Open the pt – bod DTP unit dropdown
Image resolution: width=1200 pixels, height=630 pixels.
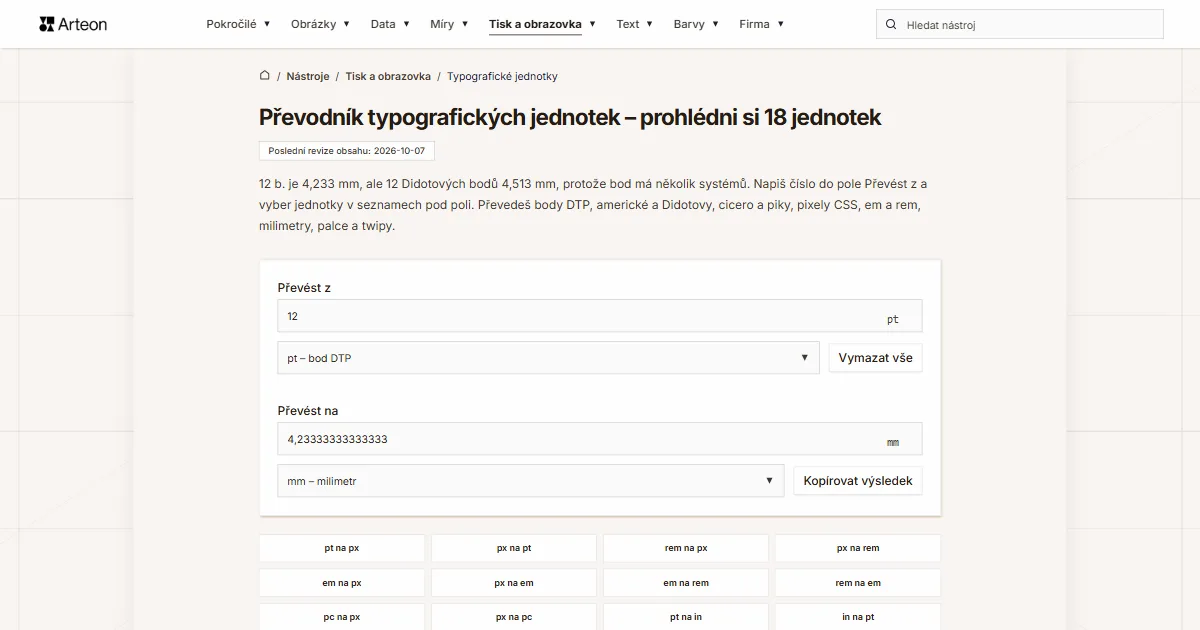click(548, 358)
